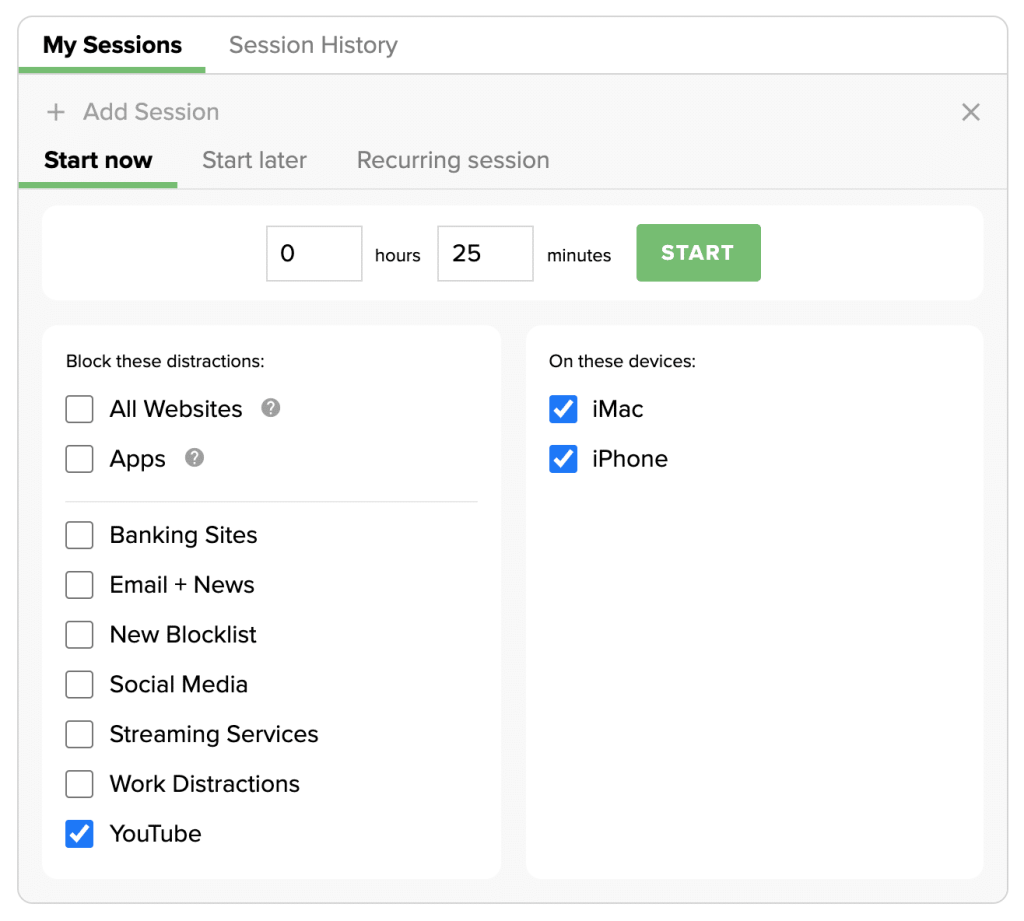Close the Add Session panel
This screenshot has height=921, width=1024.
970,112
